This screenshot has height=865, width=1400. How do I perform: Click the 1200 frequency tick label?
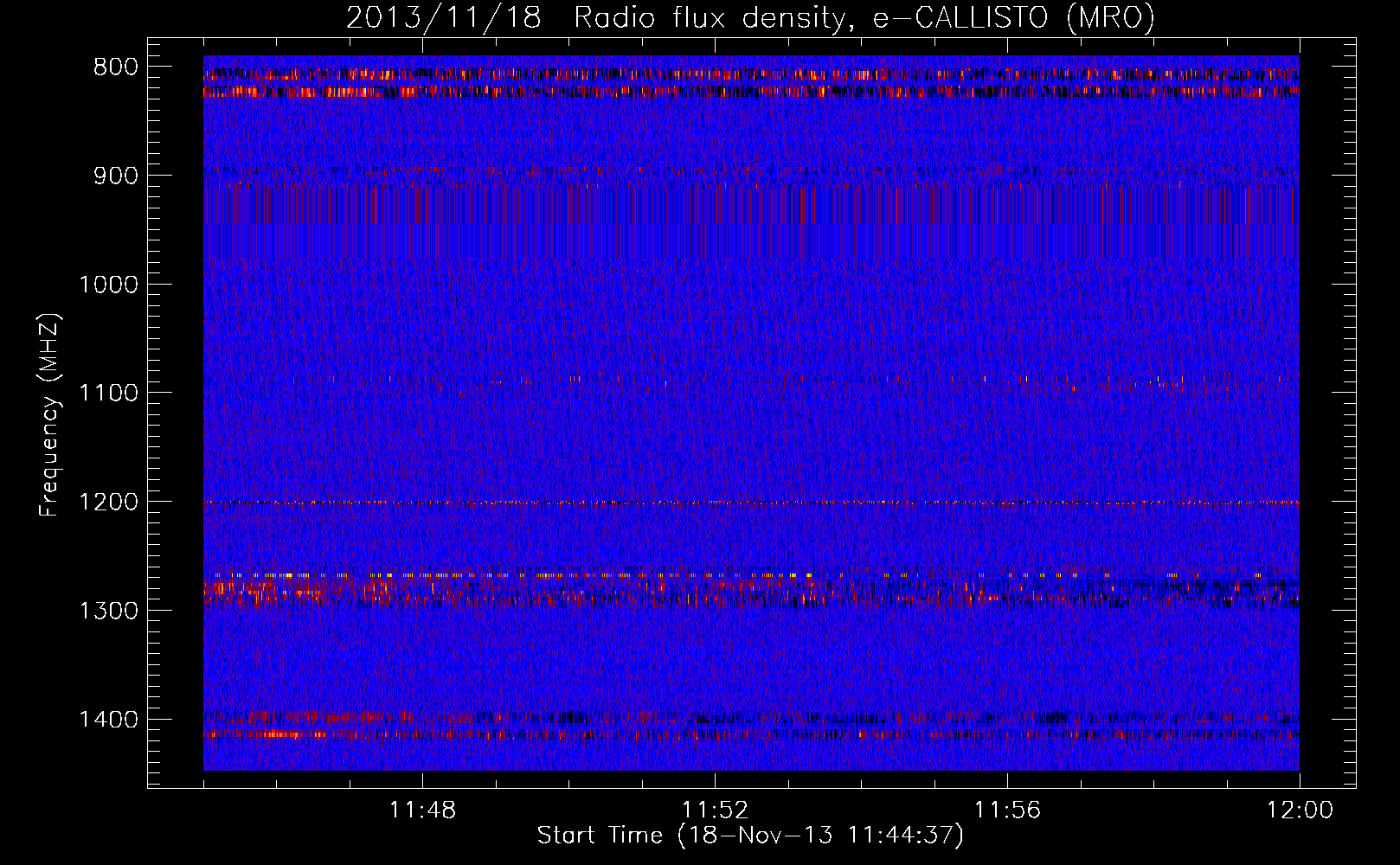[108, 503]
